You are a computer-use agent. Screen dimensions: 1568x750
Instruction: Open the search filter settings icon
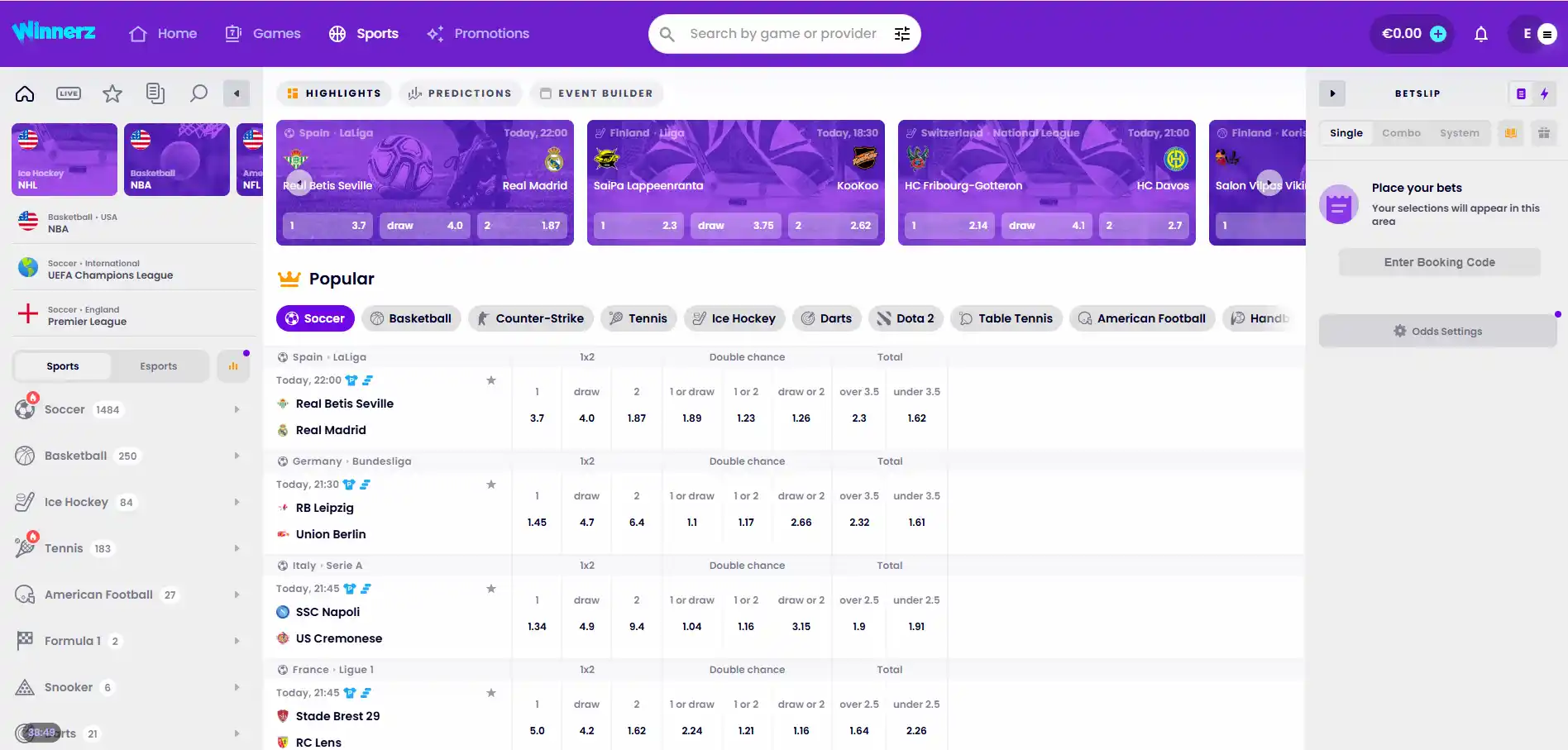[902, 34]
